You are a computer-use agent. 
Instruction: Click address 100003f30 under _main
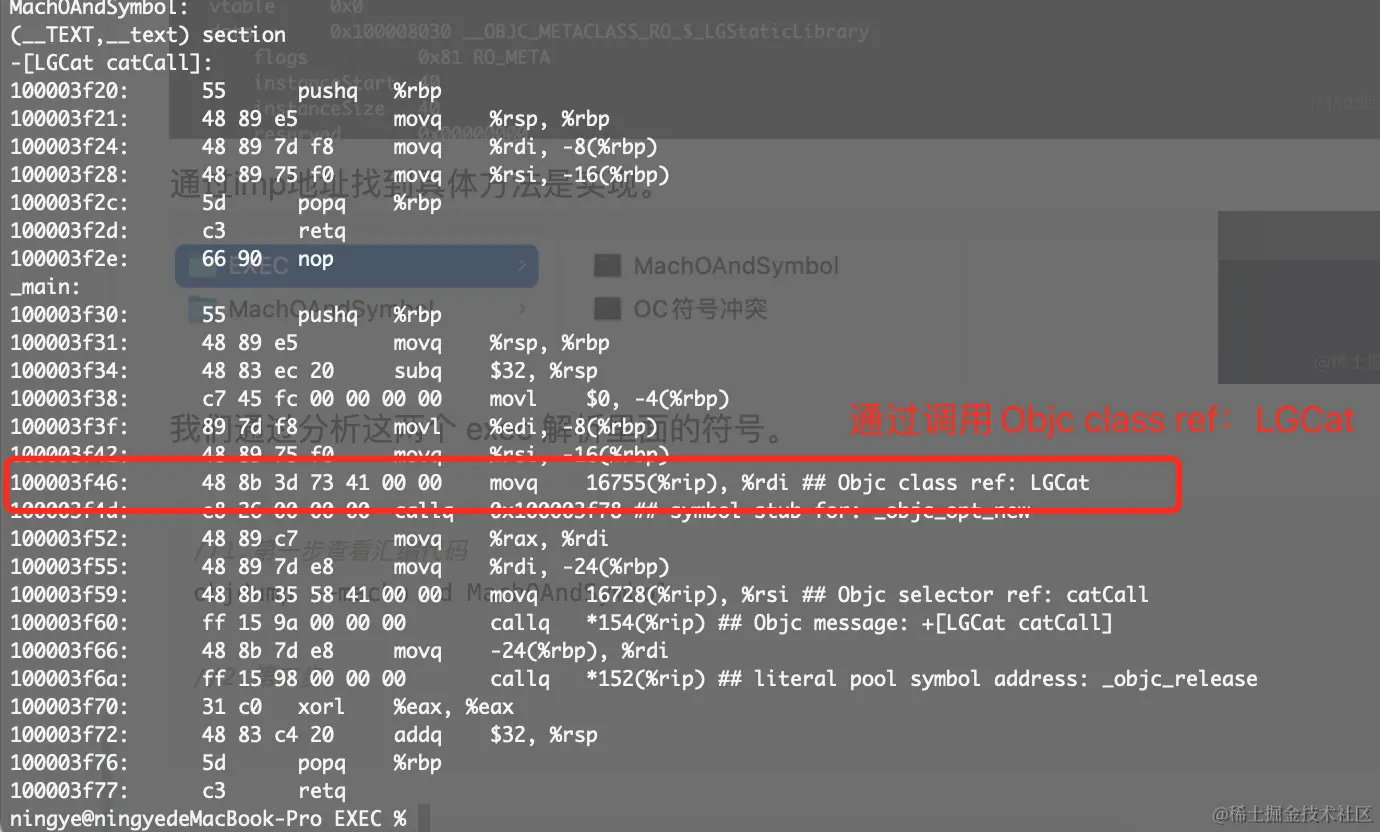pyautogui.click(x=69, y=315)
